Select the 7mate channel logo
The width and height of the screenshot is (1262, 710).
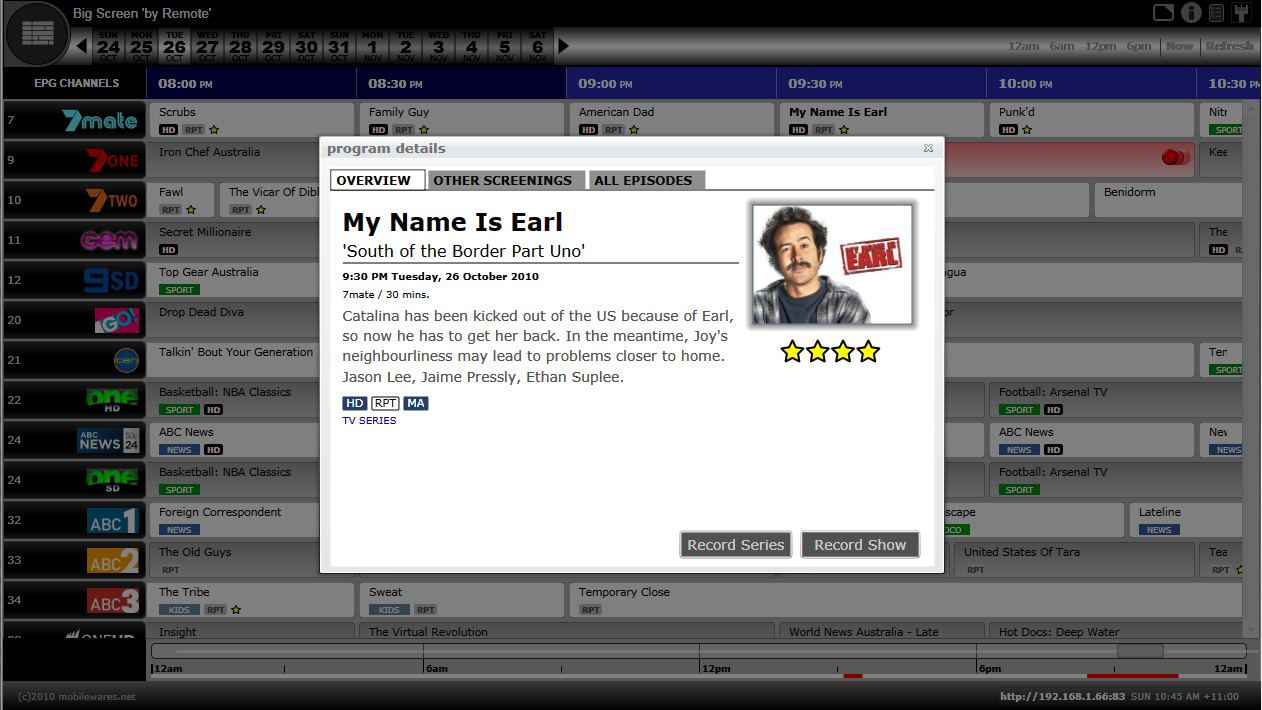pyautogui.click(x=100, y=120)
